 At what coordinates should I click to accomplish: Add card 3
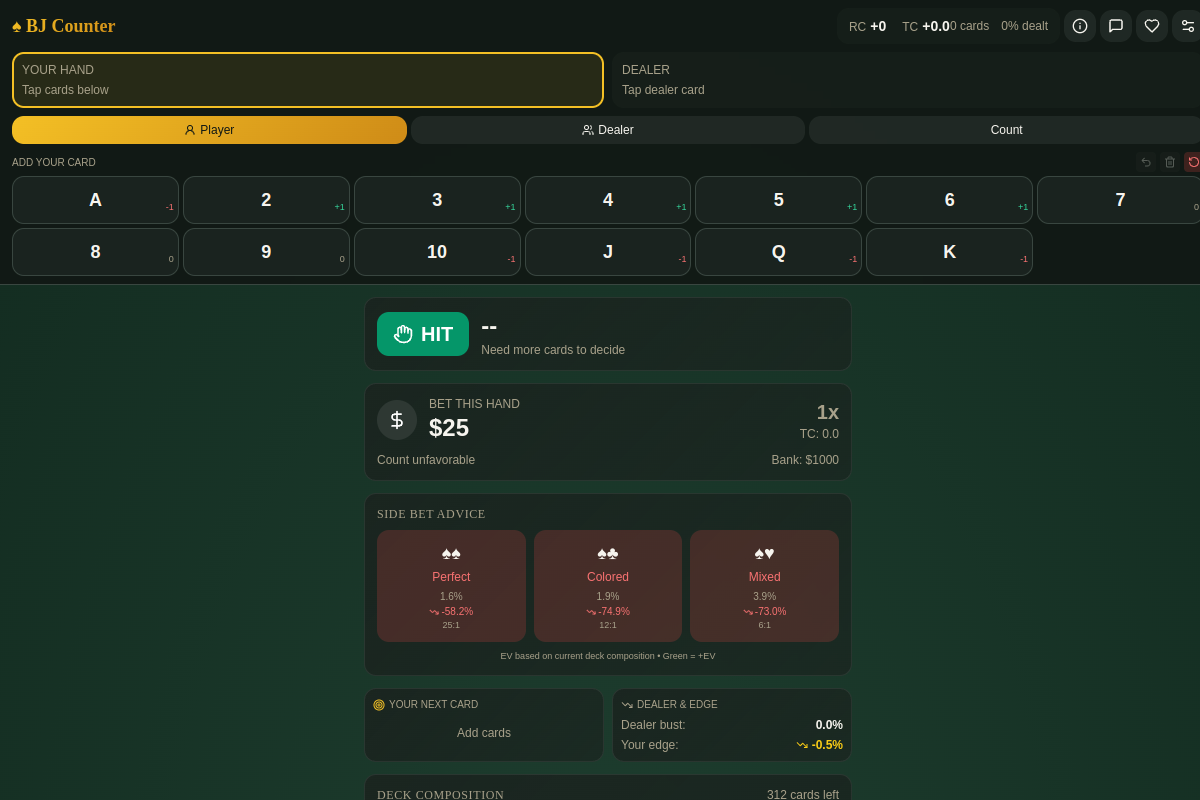point(437,200)
